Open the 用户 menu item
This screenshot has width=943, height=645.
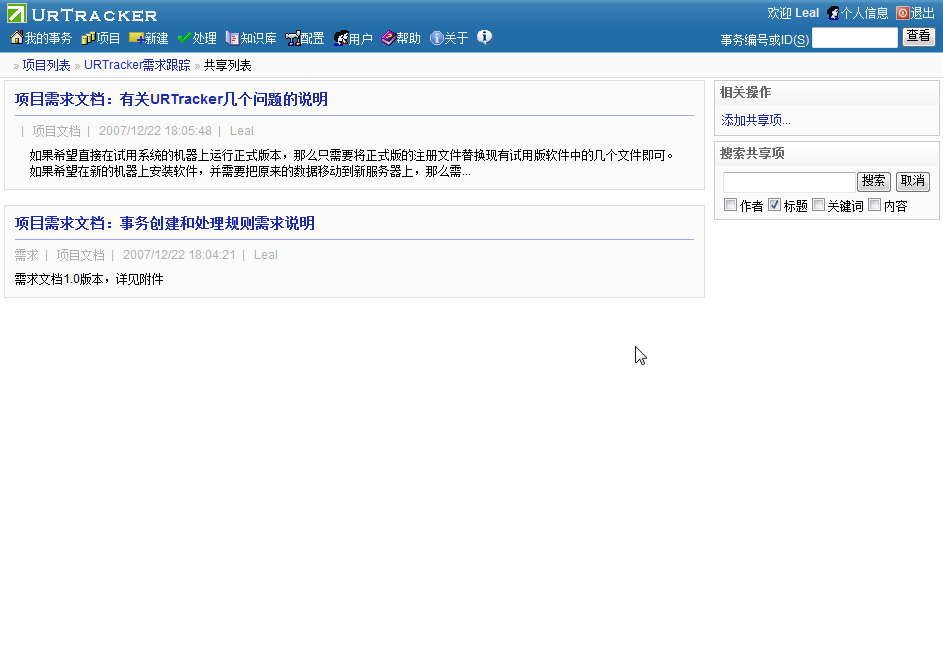[x=360, y=39]
